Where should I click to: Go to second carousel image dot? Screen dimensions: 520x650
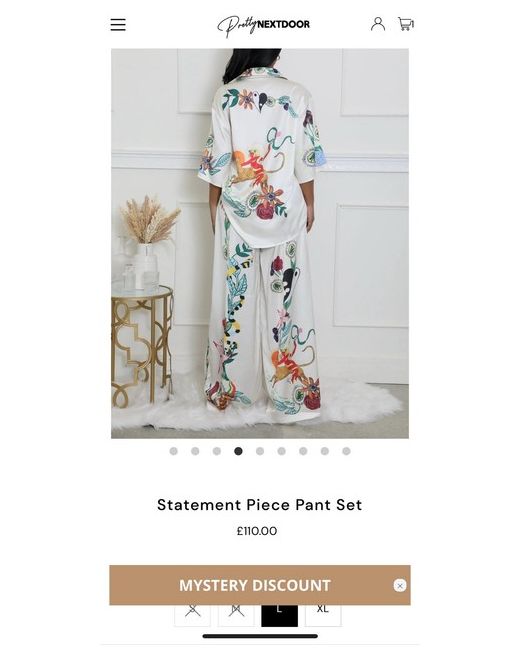195,451
